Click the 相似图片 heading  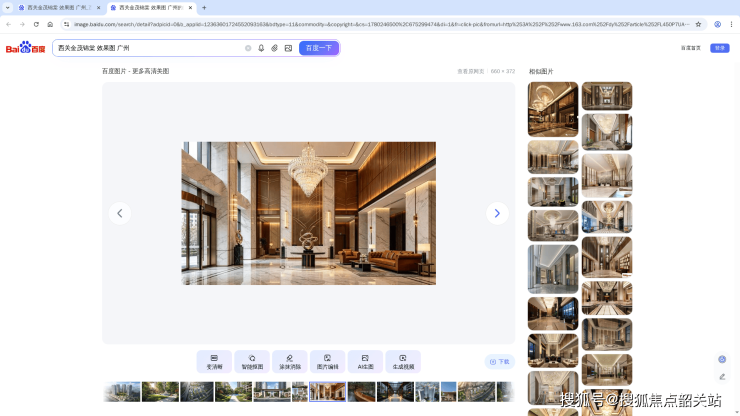pyautogui.click(x=541, y=71)
